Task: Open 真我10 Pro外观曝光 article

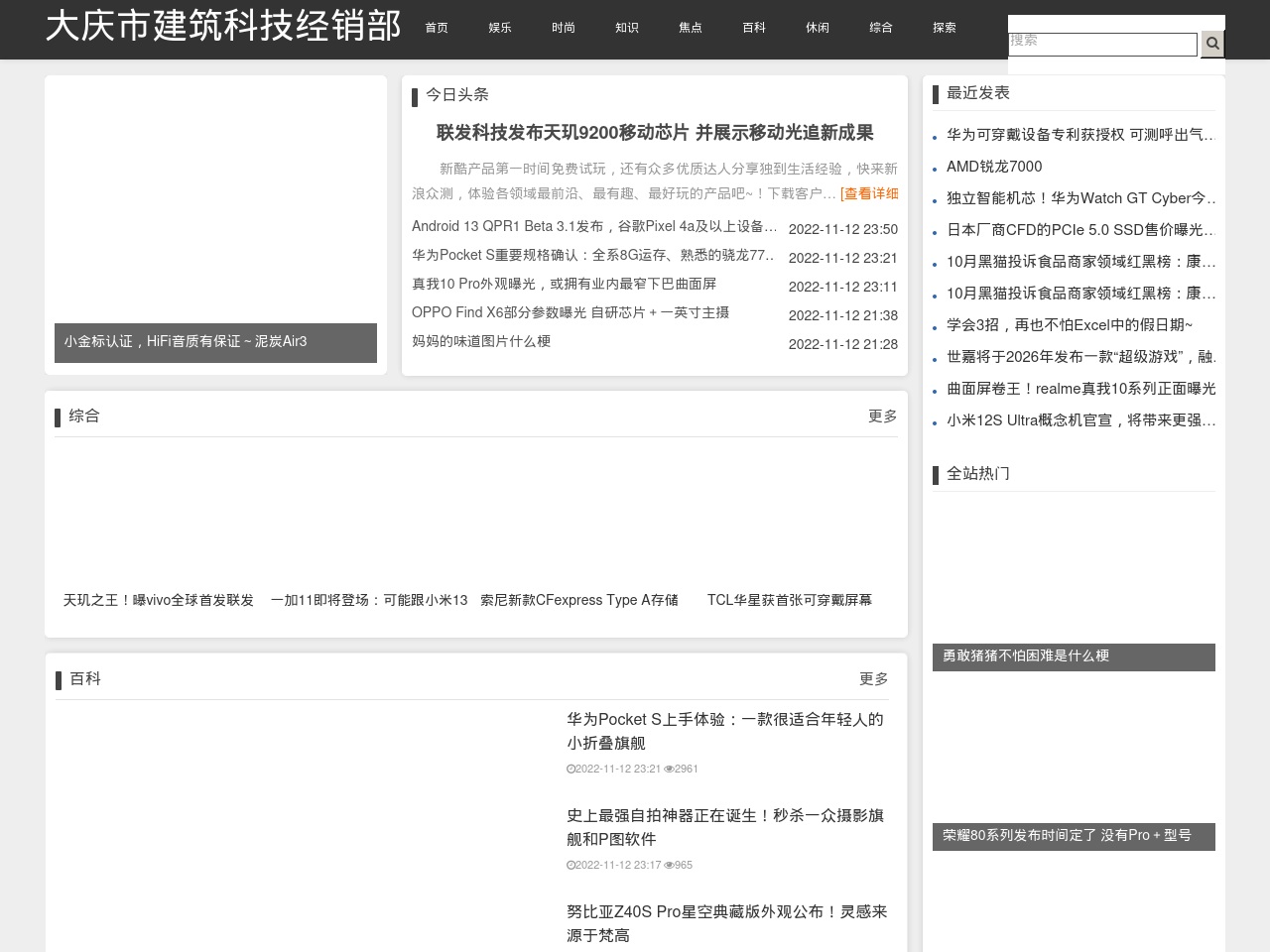Action: pyautogui.click(x=564, y=285)
